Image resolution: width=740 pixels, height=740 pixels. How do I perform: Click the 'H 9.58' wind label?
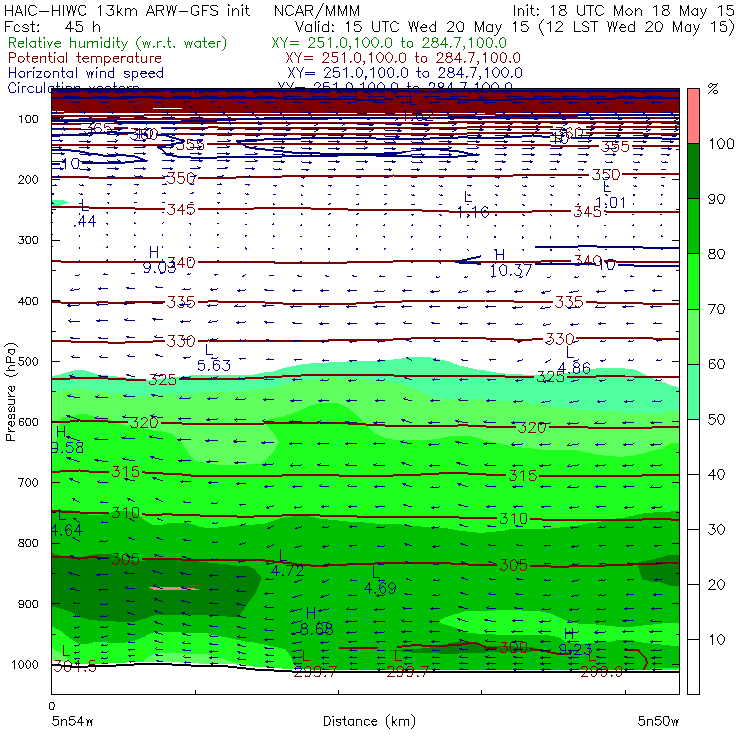tap(68, 440)
